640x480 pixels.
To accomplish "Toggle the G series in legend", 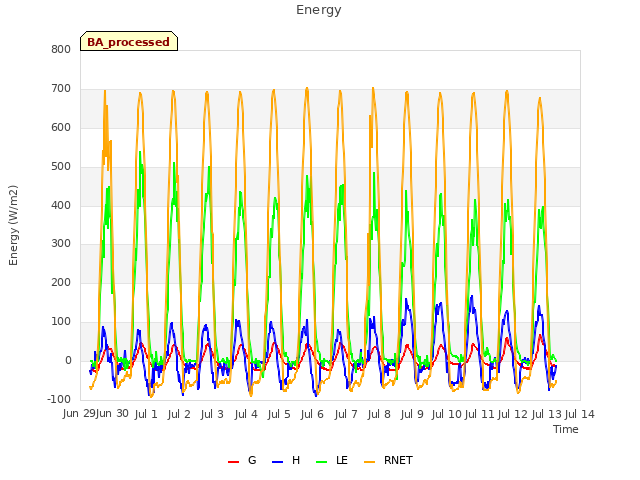I will (x=252, y=460).
